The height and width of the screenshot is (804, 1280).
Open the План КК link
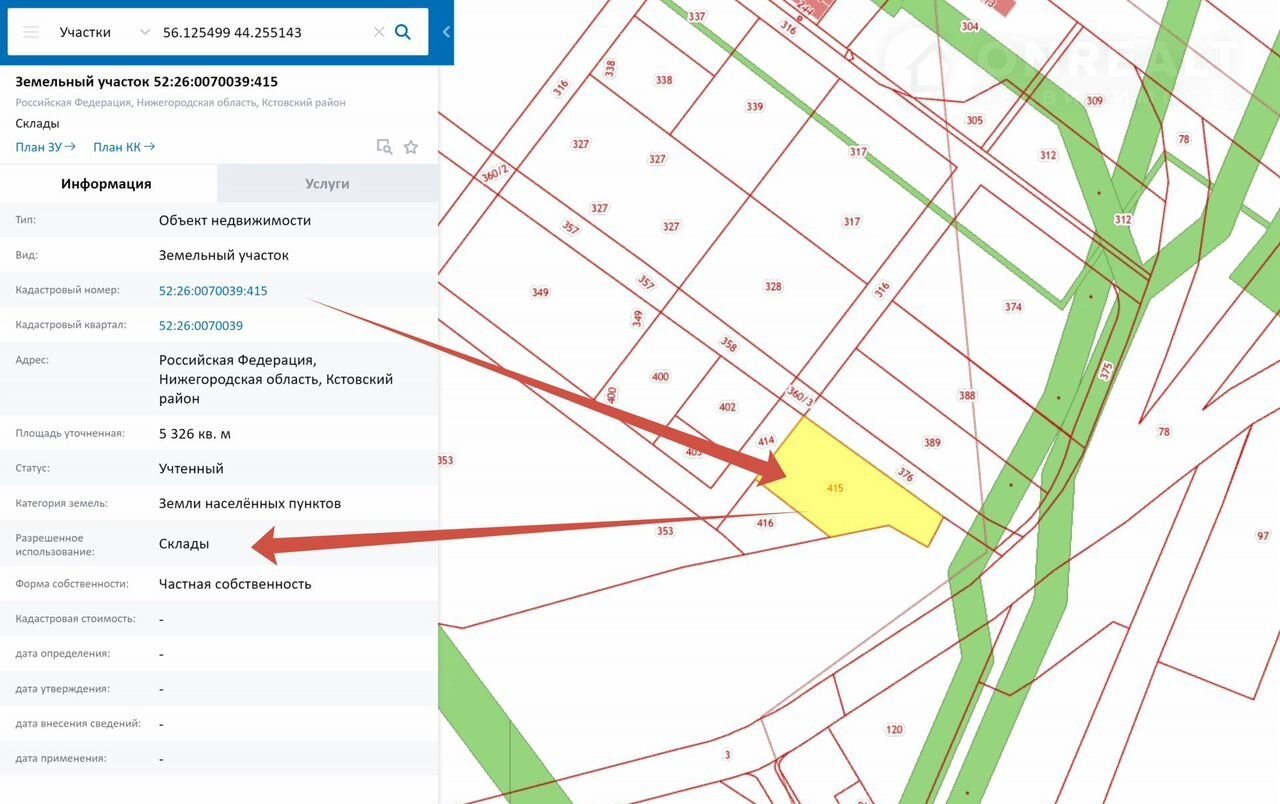(x=124, y=147)
